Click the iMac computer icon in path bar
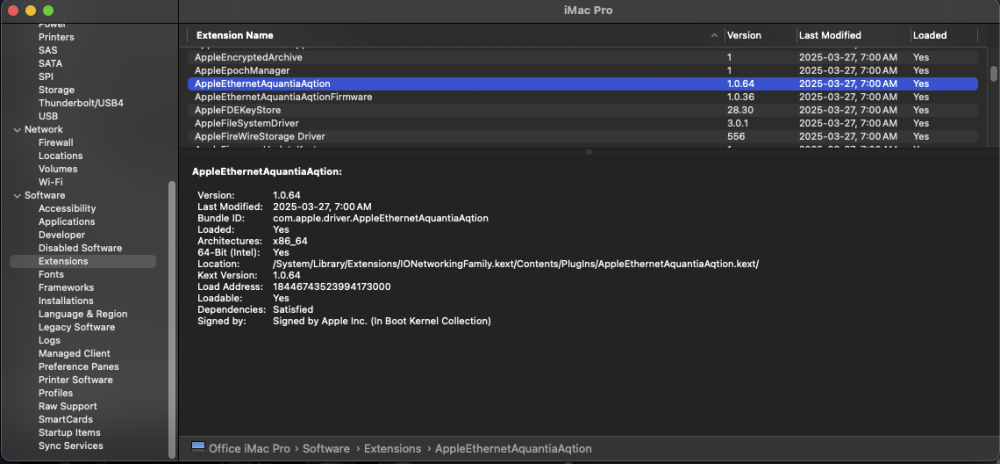The image size is (1000, 464). click(198, 447)
